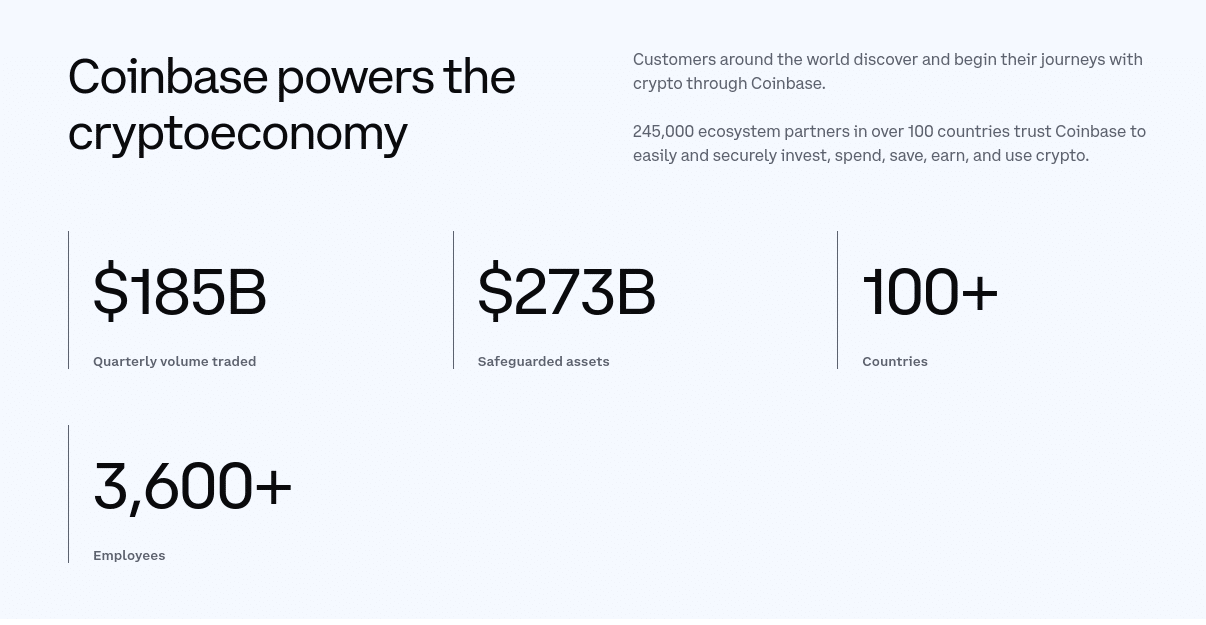Click the "Customers around the world" paragraph
This screenshot has height=625, width=1206.
887,71
